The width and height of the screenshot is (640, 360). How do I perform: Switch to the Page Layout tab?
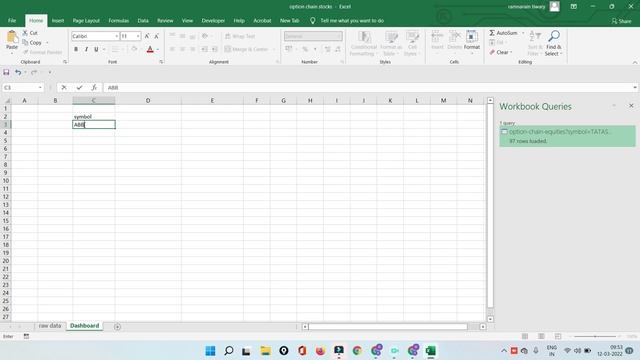pyautogui.click(x=86, y=20)
